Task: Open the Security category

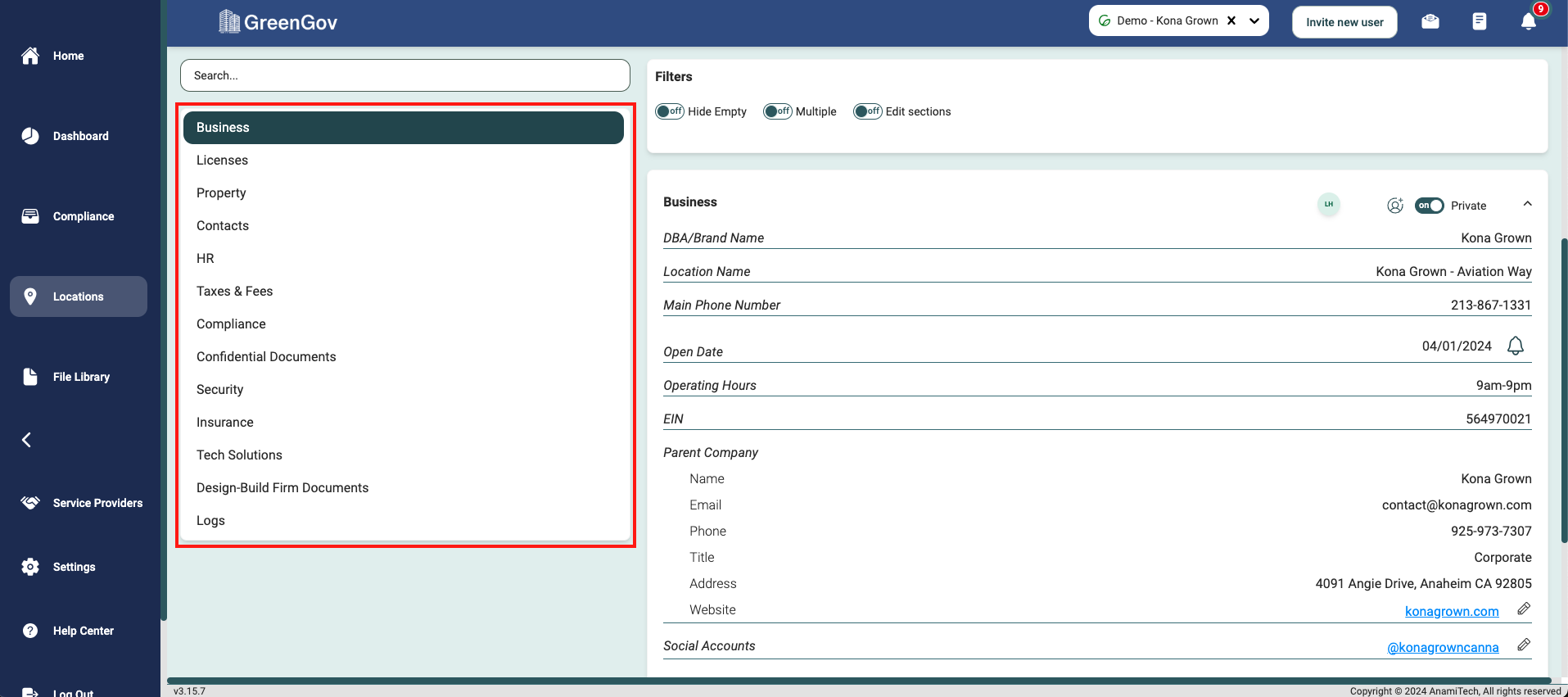Action: [x=404, y=390]
